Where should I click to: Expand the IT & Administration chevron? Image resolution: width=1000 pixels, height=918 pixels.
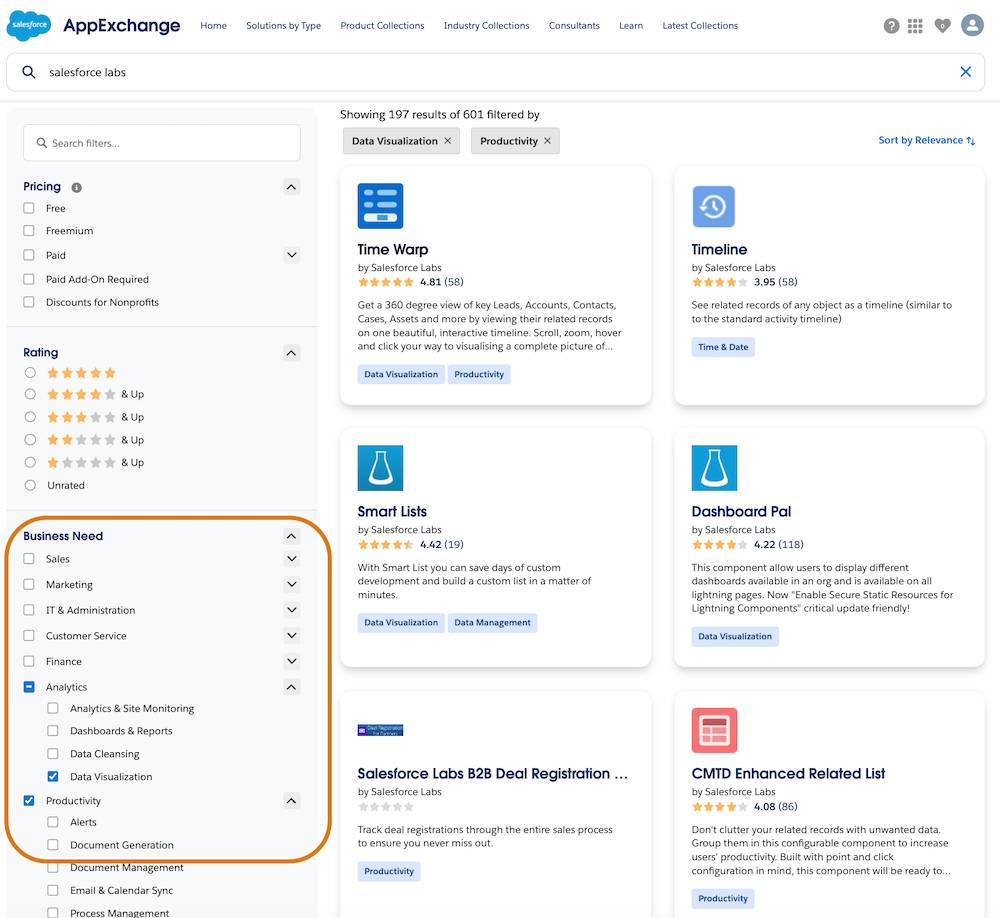[291, 610]
